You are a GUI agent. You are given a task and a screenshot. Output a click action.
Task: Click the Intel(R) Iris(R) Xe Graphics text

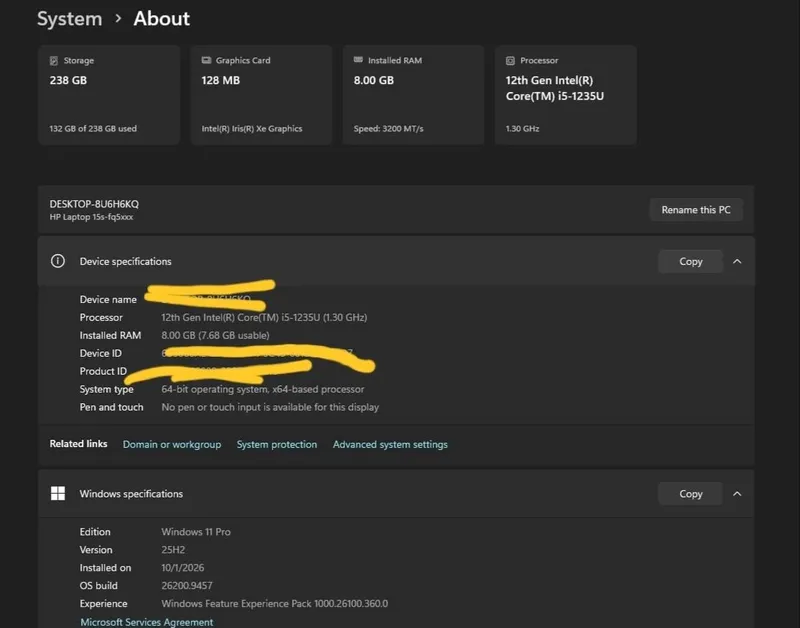(252, 129)
